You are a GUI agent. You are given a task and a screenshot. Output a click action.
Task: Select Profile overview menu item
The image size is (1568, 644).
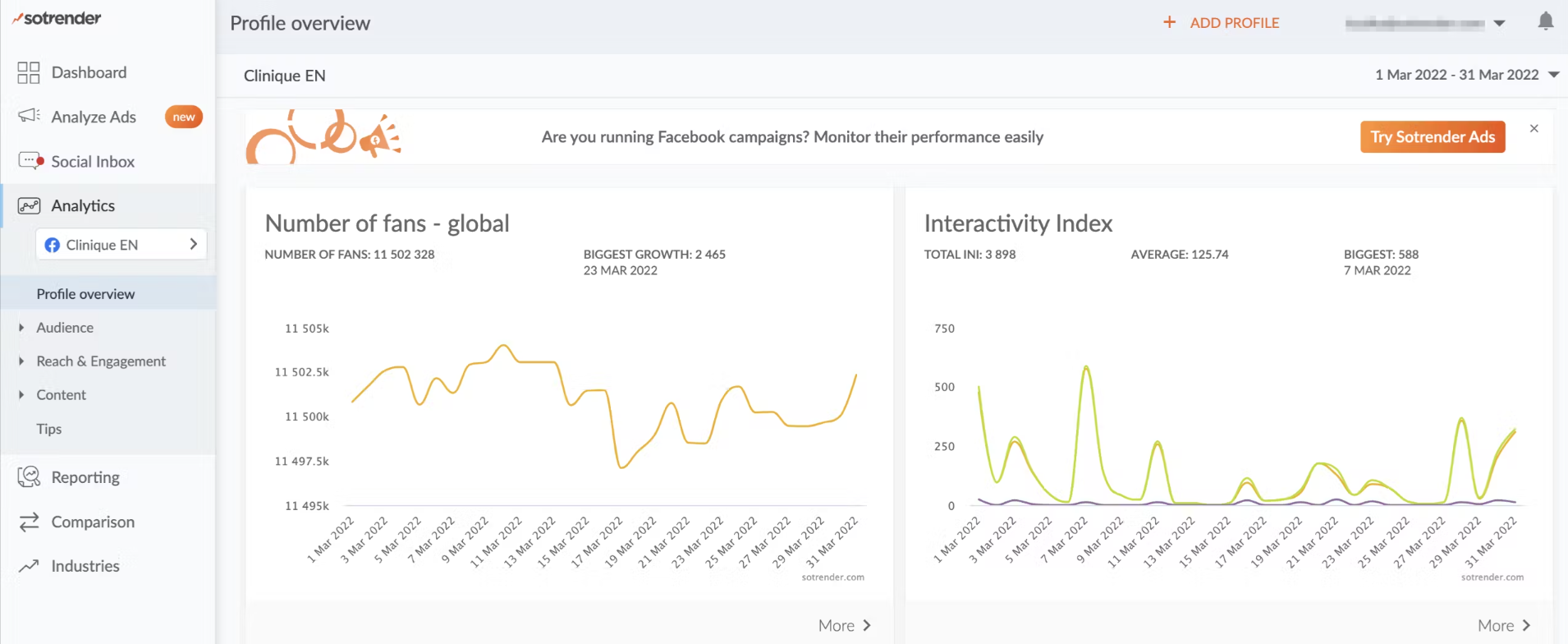[x=85, y=294]
